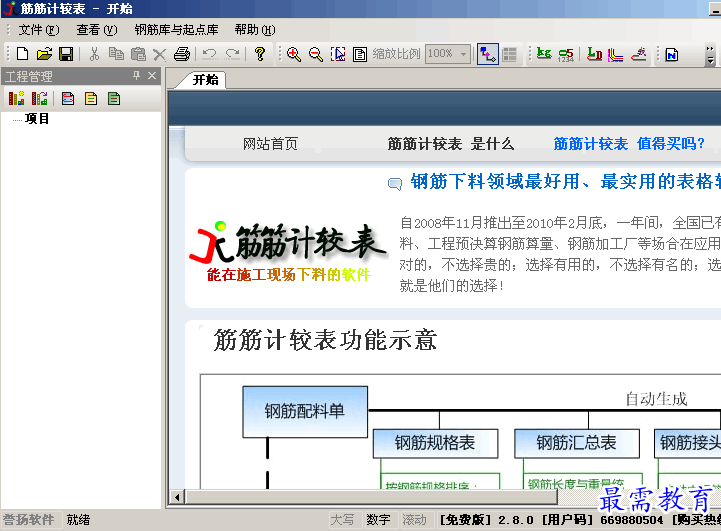Select the zoom-to-selection icon

(x=338, y=54)
